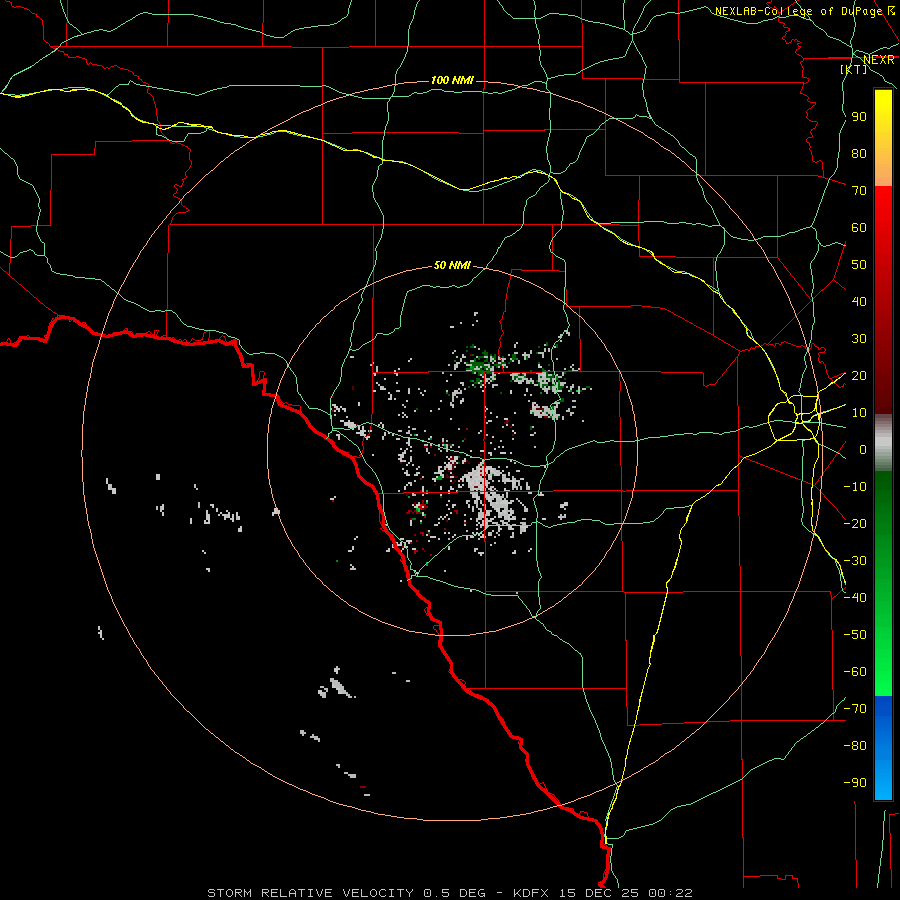
Task: Click the "STORM RELATIVE VELOCITY" caption text
Action: point(310,893)
